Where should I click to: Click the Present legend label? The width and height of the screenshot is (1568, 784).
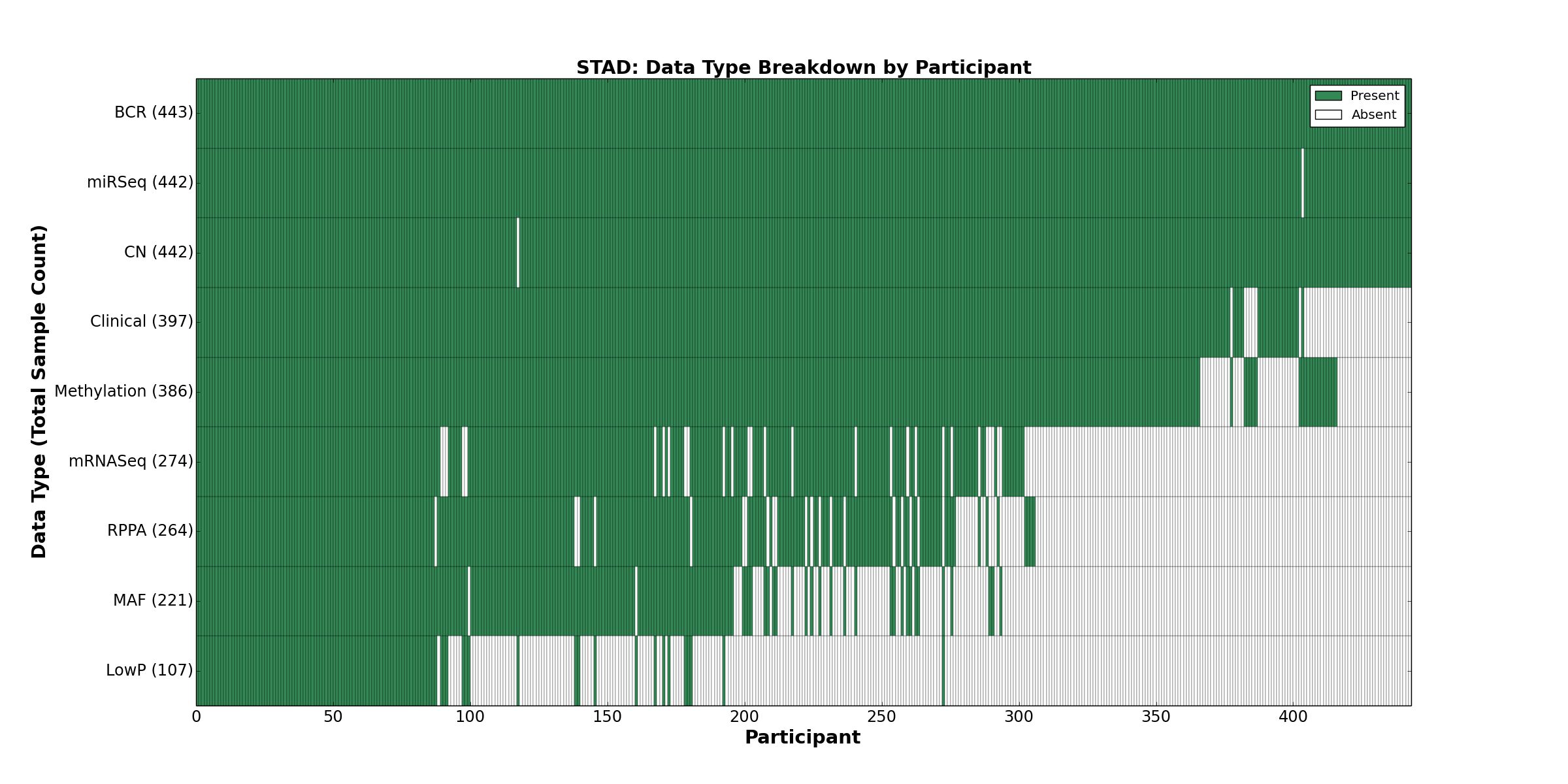(x=1375, y=96)
